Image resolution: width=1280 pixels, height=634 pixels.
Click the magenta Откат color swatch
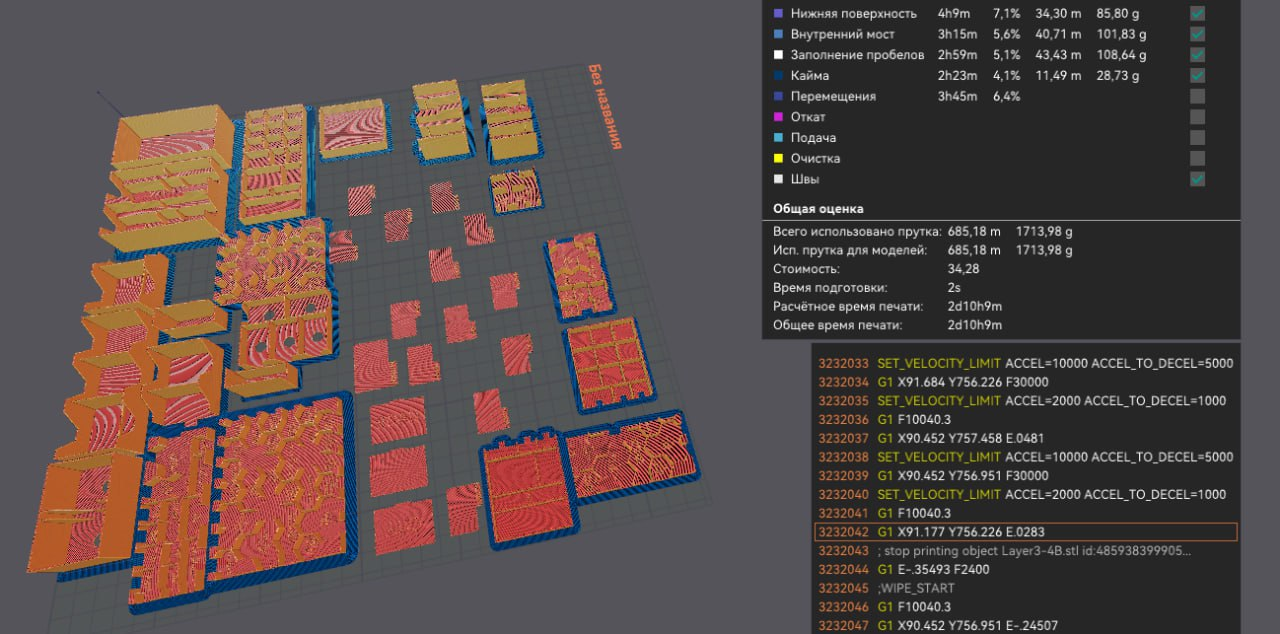(778, 117)
